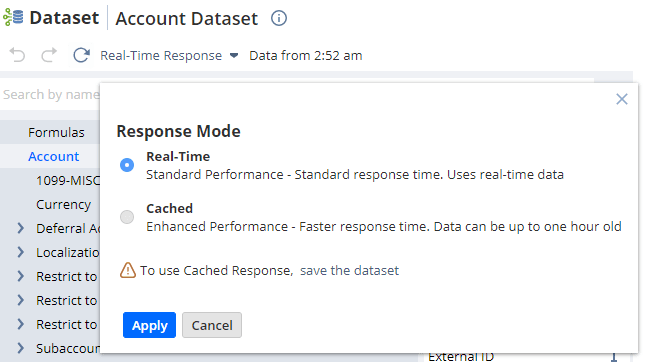Follow the save the dataset link

(349, 270)
